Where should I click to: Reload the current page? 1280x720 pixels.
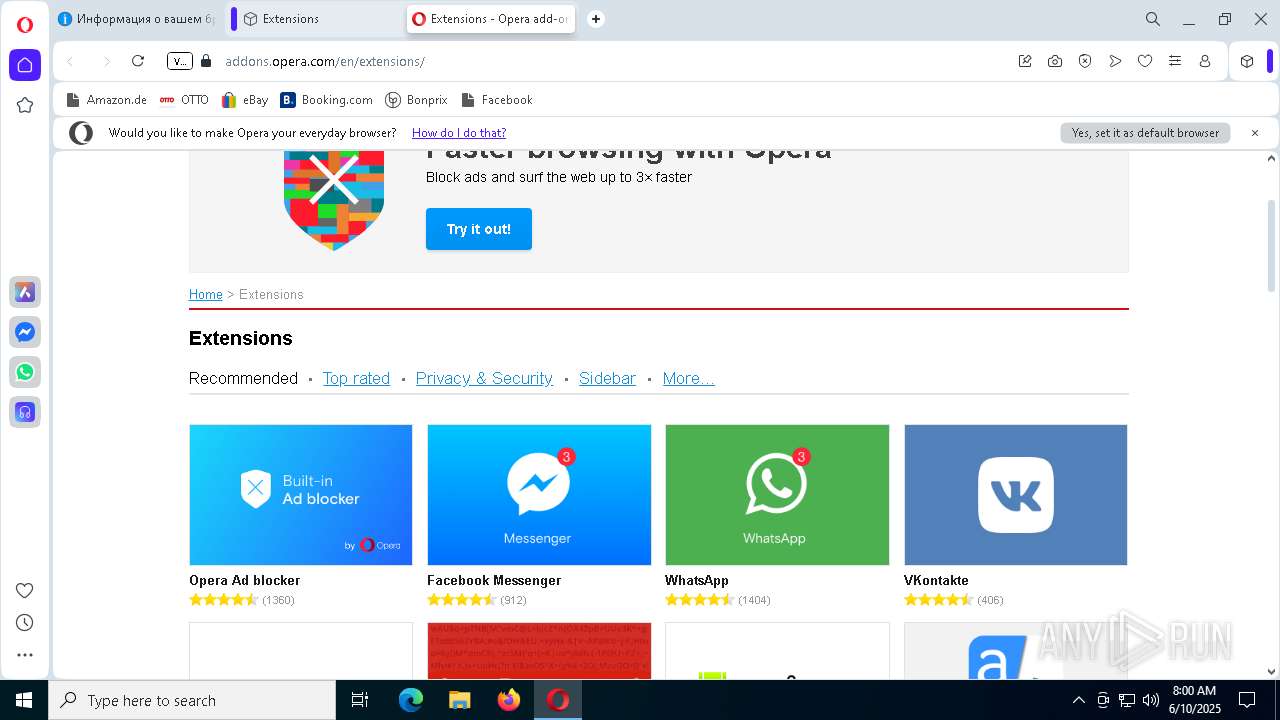[138, 61]
